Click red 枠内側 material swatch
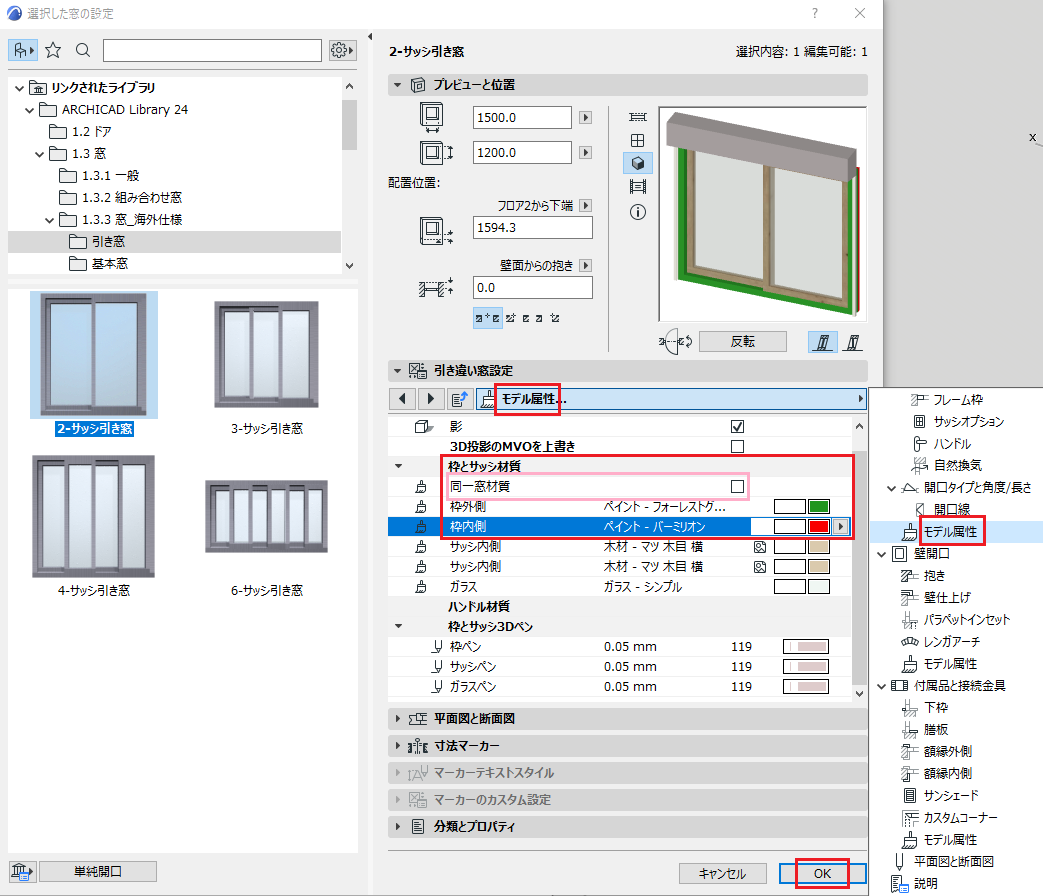 tap(818, 527)
